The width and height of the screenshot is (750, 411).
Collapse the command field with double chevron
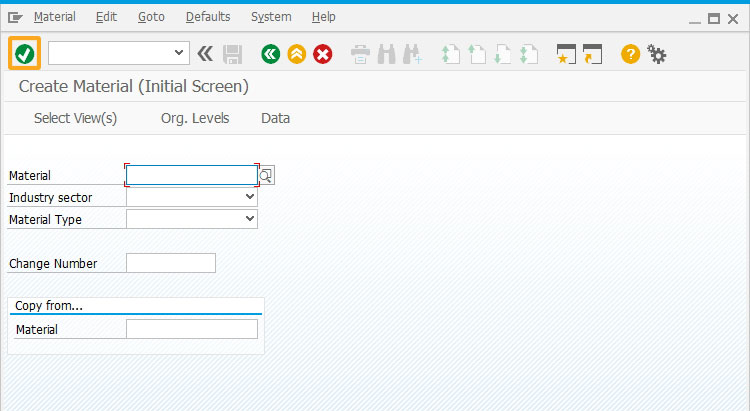coord(205,54)
